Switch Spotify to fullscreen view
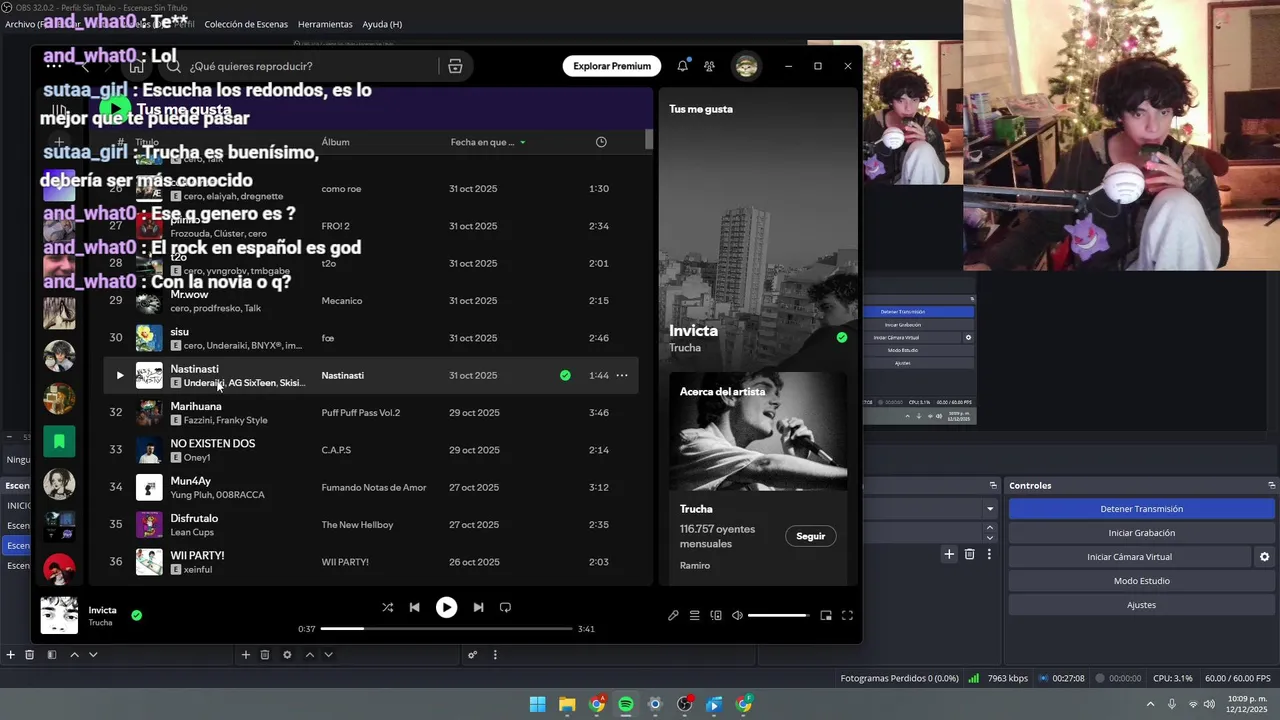 [x=847, y=615]
